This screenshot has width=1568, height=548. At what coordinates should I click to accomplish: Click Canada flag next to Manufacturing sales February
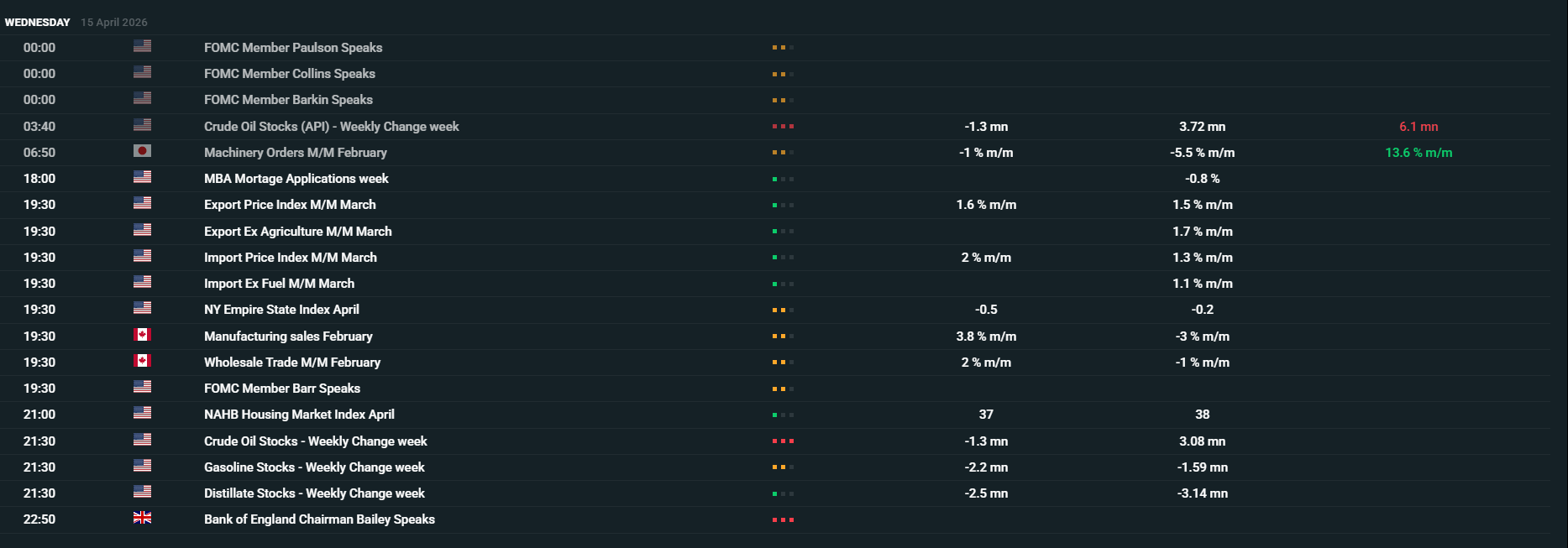tap(142, 335)
